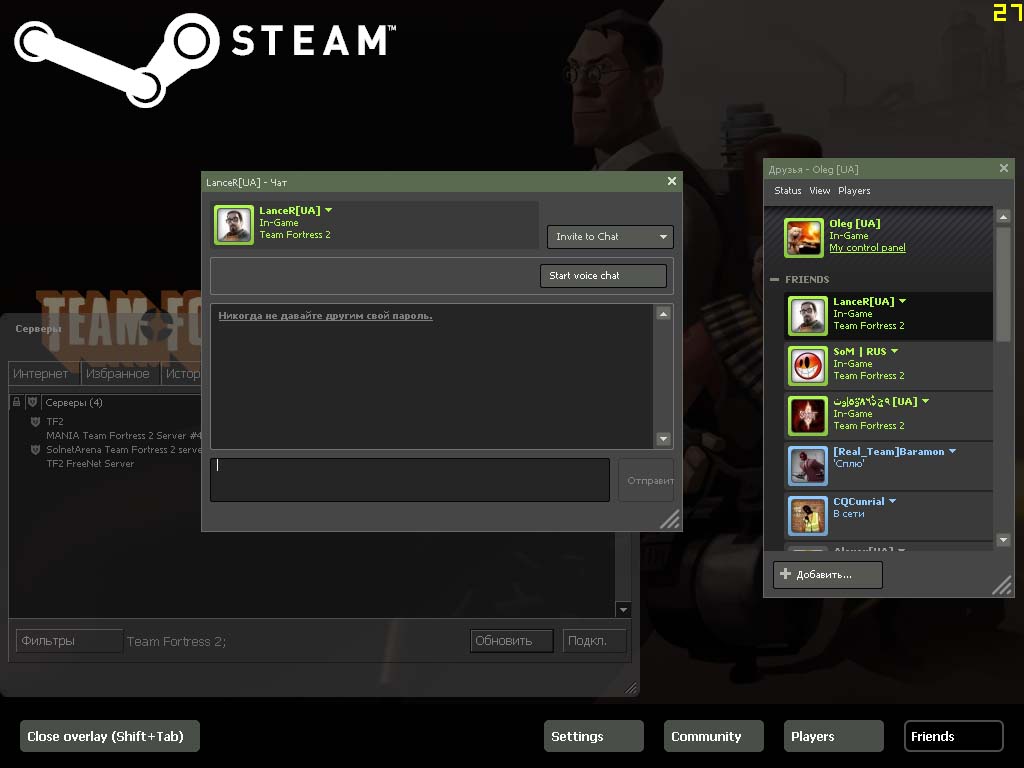The width and height of the screenshot is (1024, 768).
Task: Open Фильтры button in servers window
Action: 69,641
